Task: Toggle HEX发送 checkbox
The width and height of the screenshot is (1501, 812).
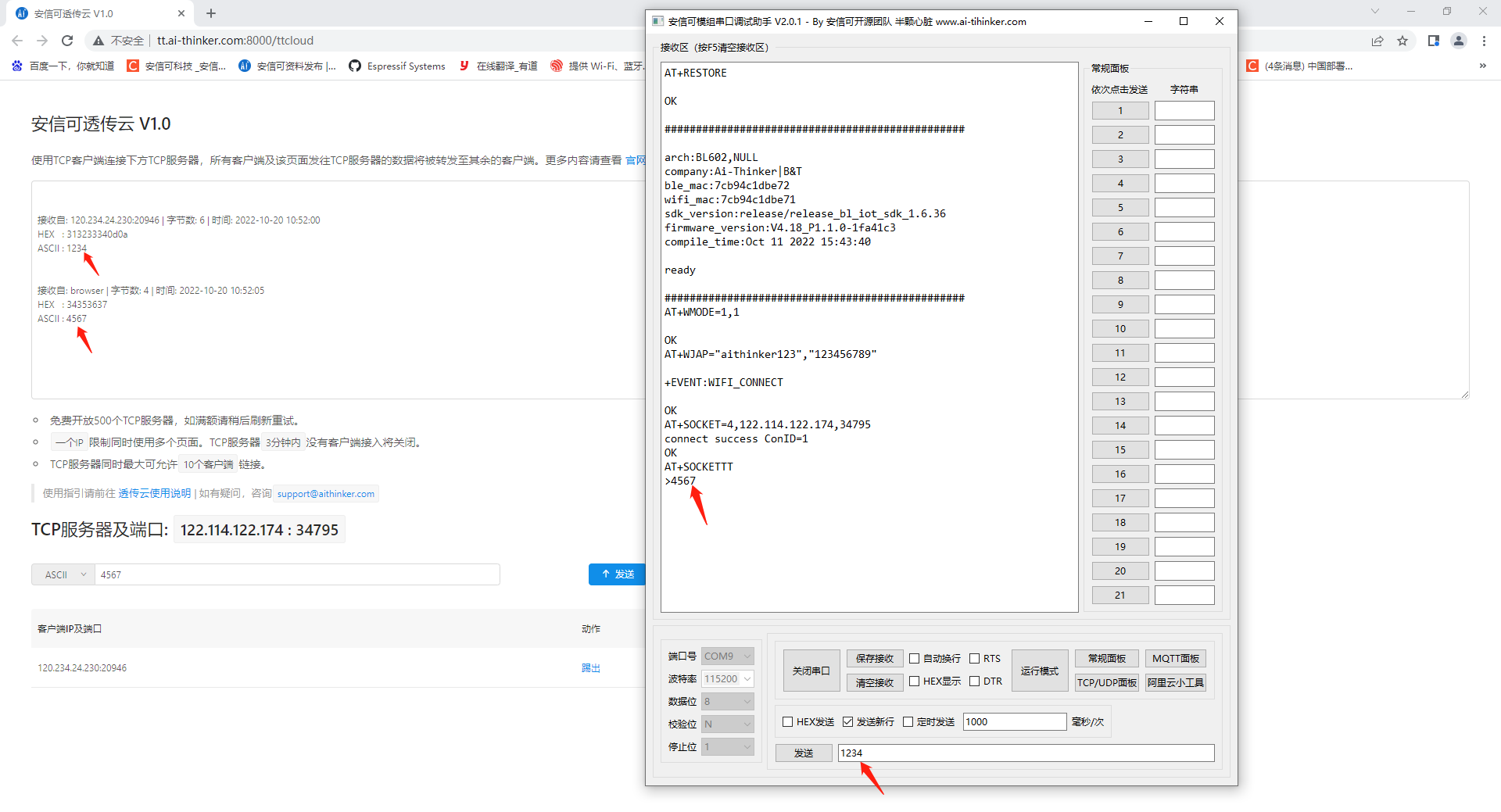Action: point(787,721)
